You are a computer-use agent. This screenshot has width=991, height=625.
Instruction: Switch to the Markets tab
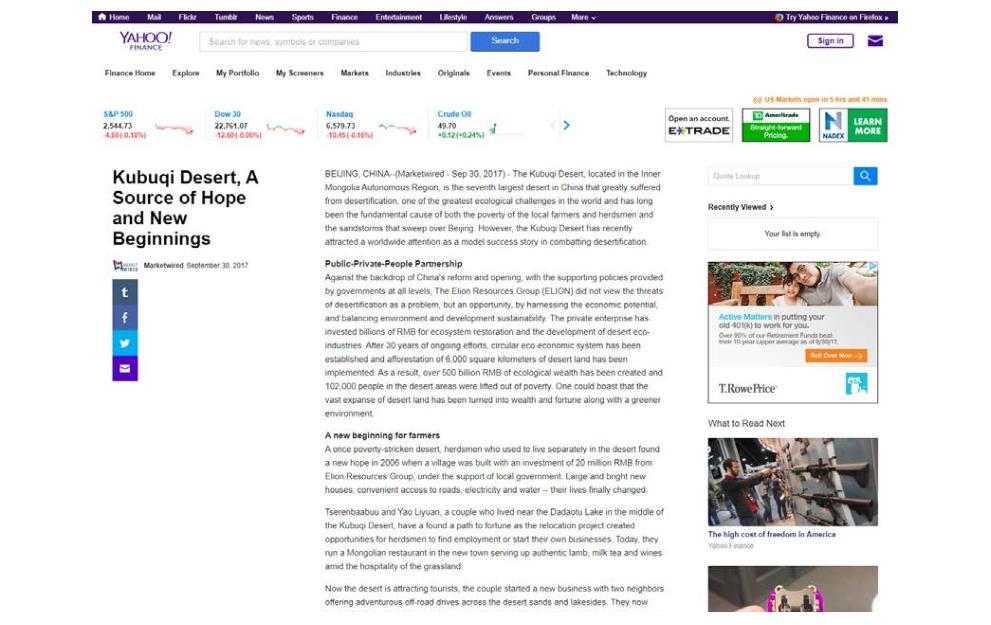pyautogui.click(x=355, y=73)
